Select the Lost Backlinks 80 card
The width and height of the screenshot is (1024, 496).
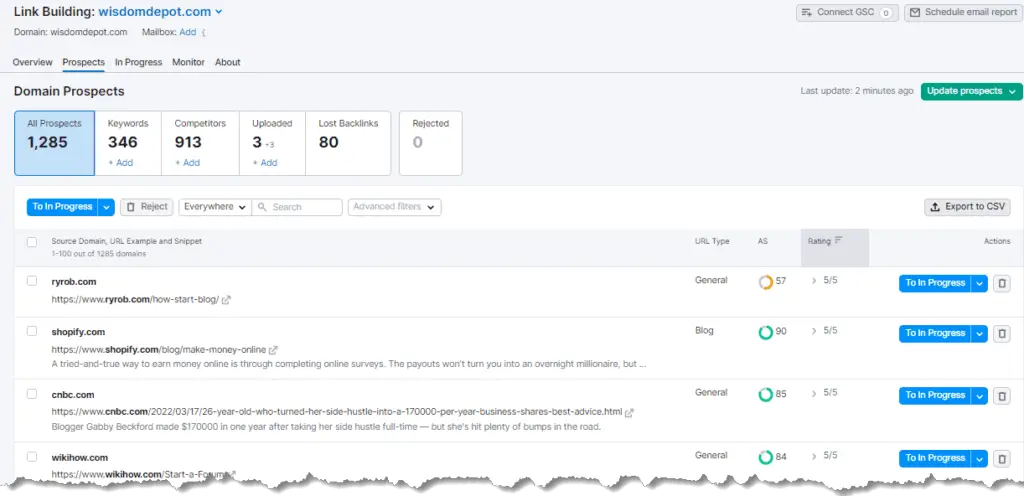(348, 143)
